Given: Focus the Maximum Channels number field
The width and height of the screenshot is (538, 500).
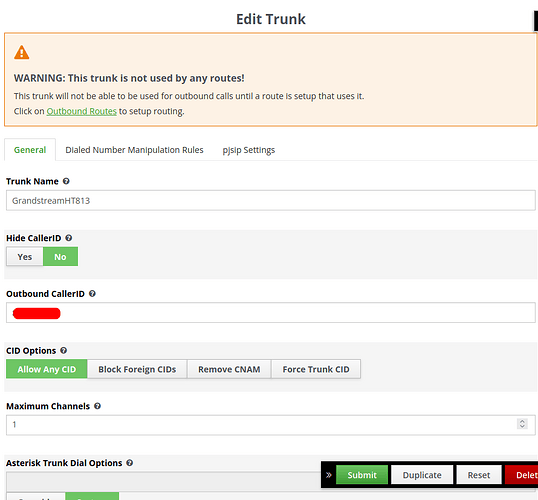Looking at the screenshot, I should pos(271,425).
